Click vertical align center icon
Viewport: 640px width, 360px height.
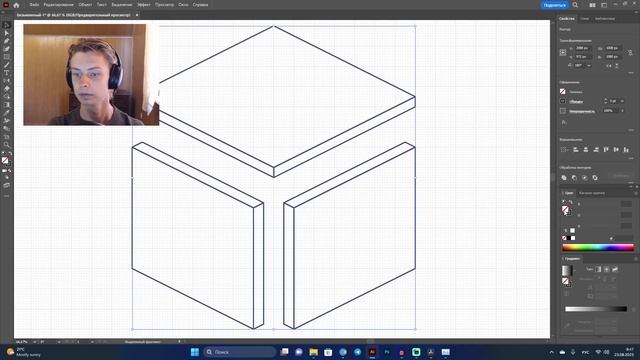(616, 150)
